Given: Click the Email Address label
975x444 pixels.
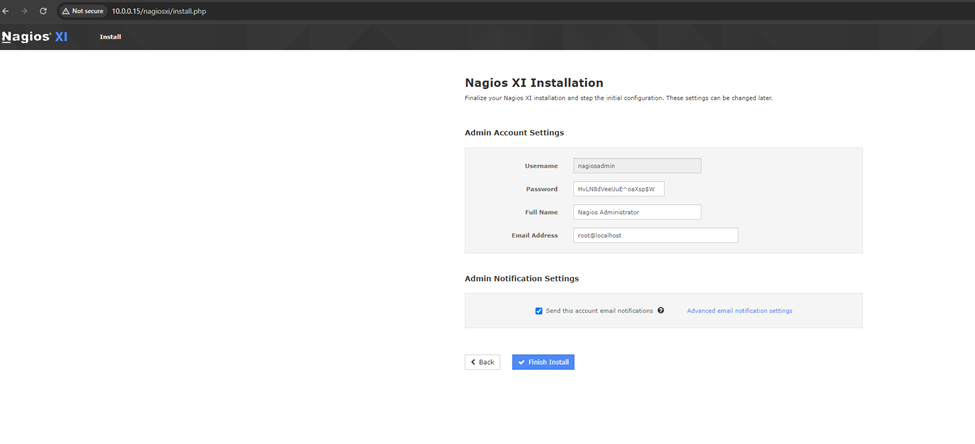Looking at the screenshot, I should click(535, 236).
